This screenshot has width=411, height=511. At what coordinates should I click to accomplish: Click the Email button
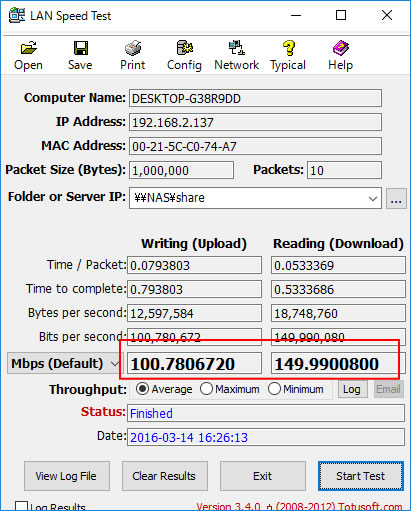[x=389, y=389]
